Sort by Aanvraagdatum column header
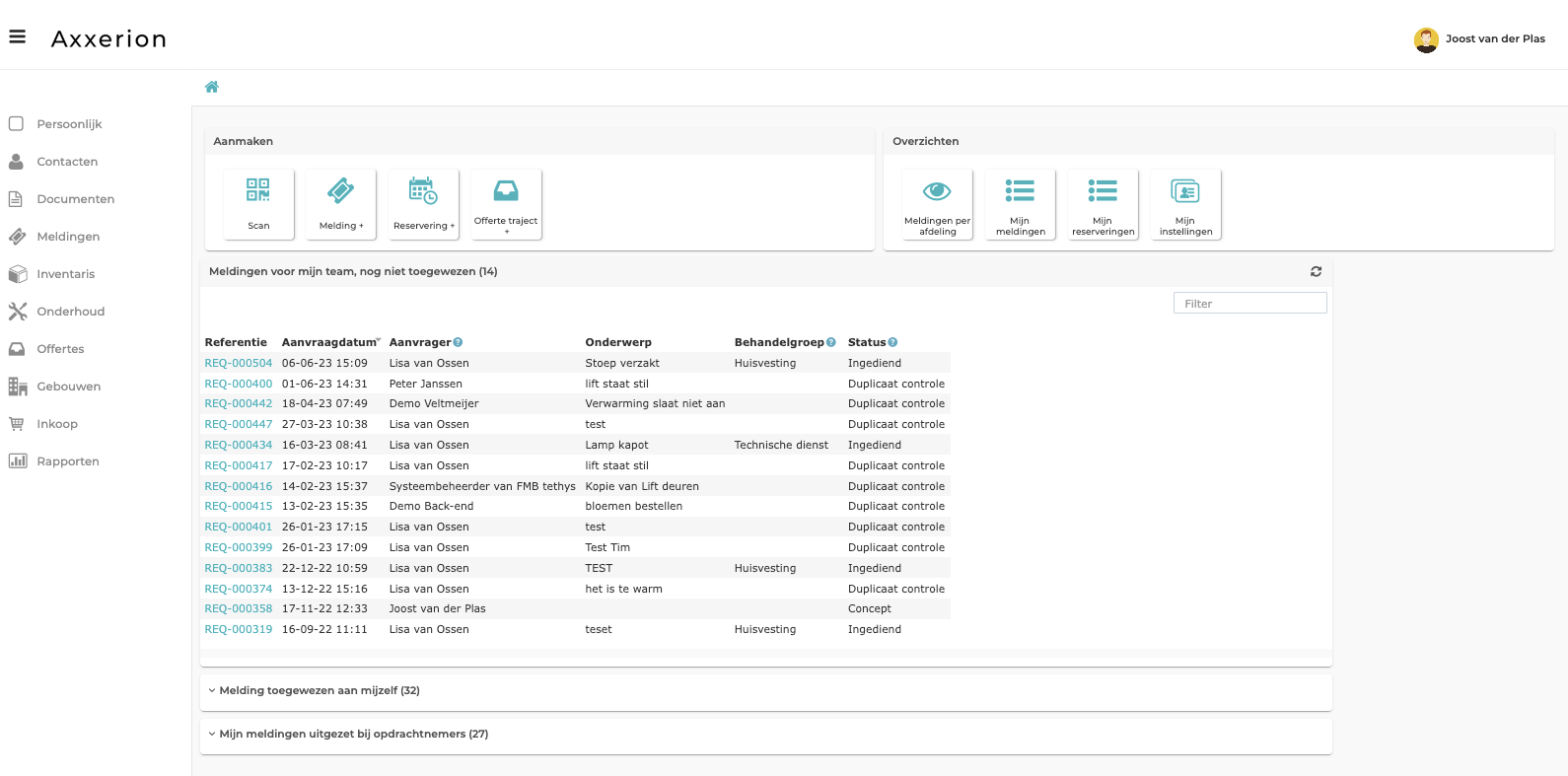Screen dimensions: 1568x776 pyautogui.click(x=328, y=342)
